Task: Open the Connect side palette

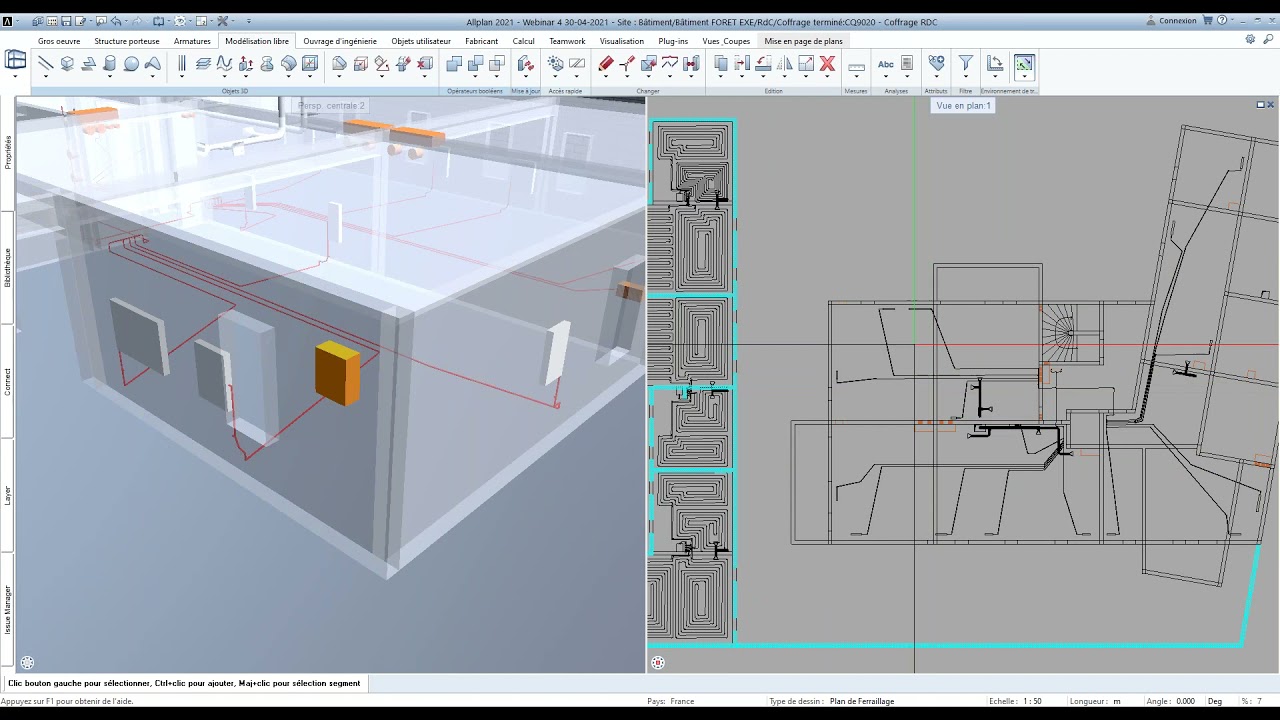Action: pyautogui.click(x=8, y=381)
